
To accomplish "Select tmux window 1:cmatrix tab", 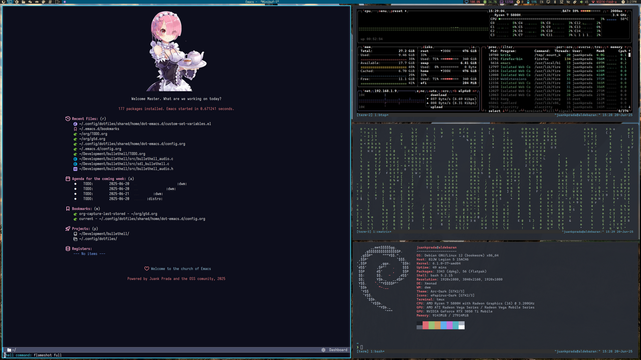I will 381,232.
